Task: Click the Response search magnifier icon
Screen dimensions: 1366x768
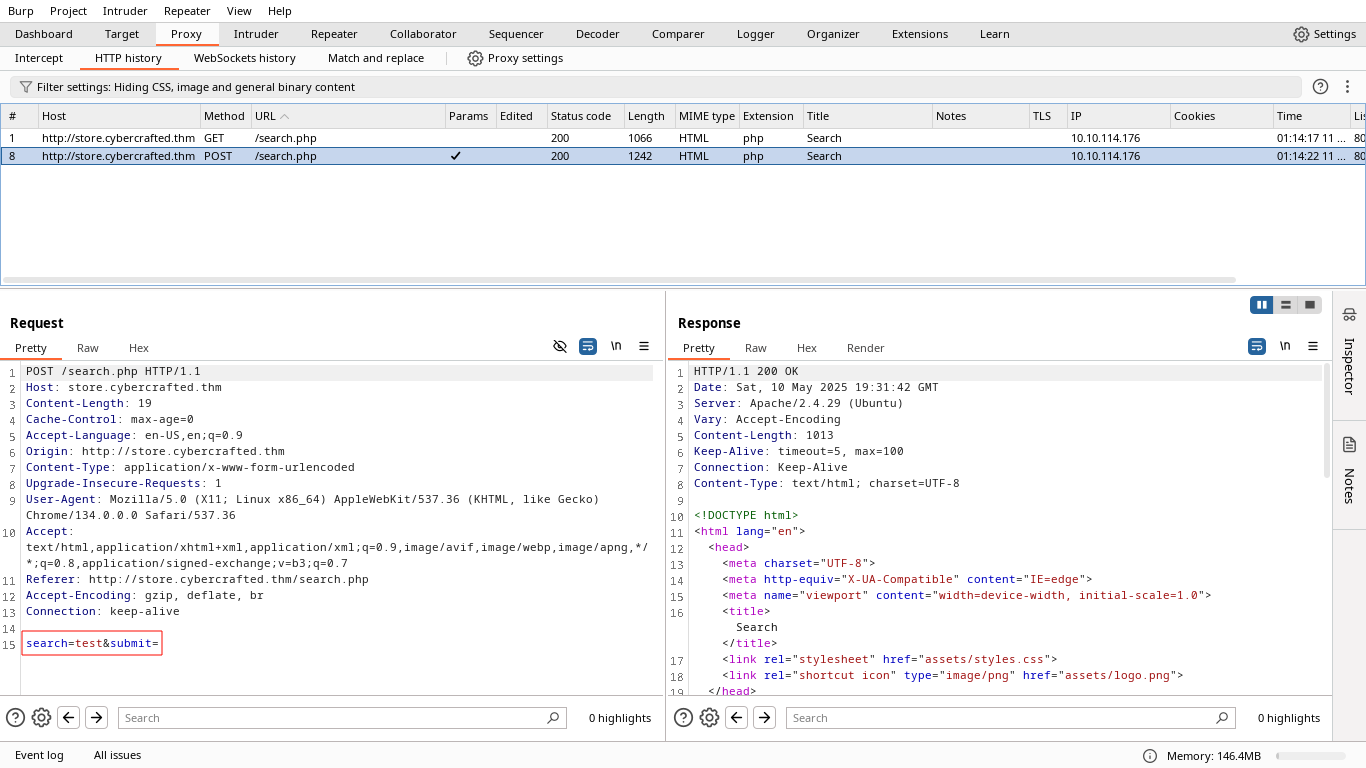Action: pyautogui.click(x=1222, y=718)
